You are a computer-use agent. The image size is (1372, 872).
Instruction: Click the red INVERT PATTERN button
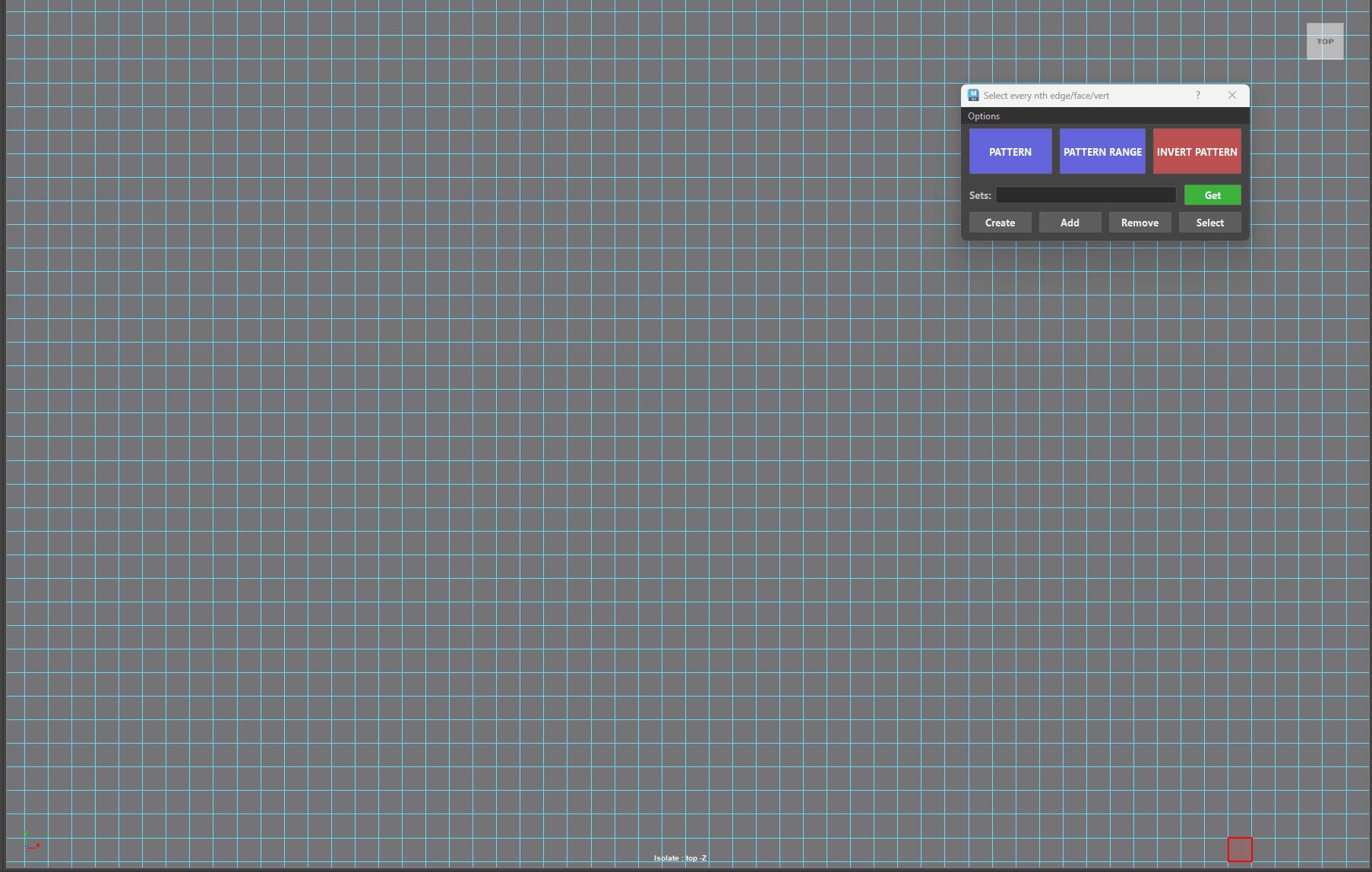click(x=1197, y=151)
